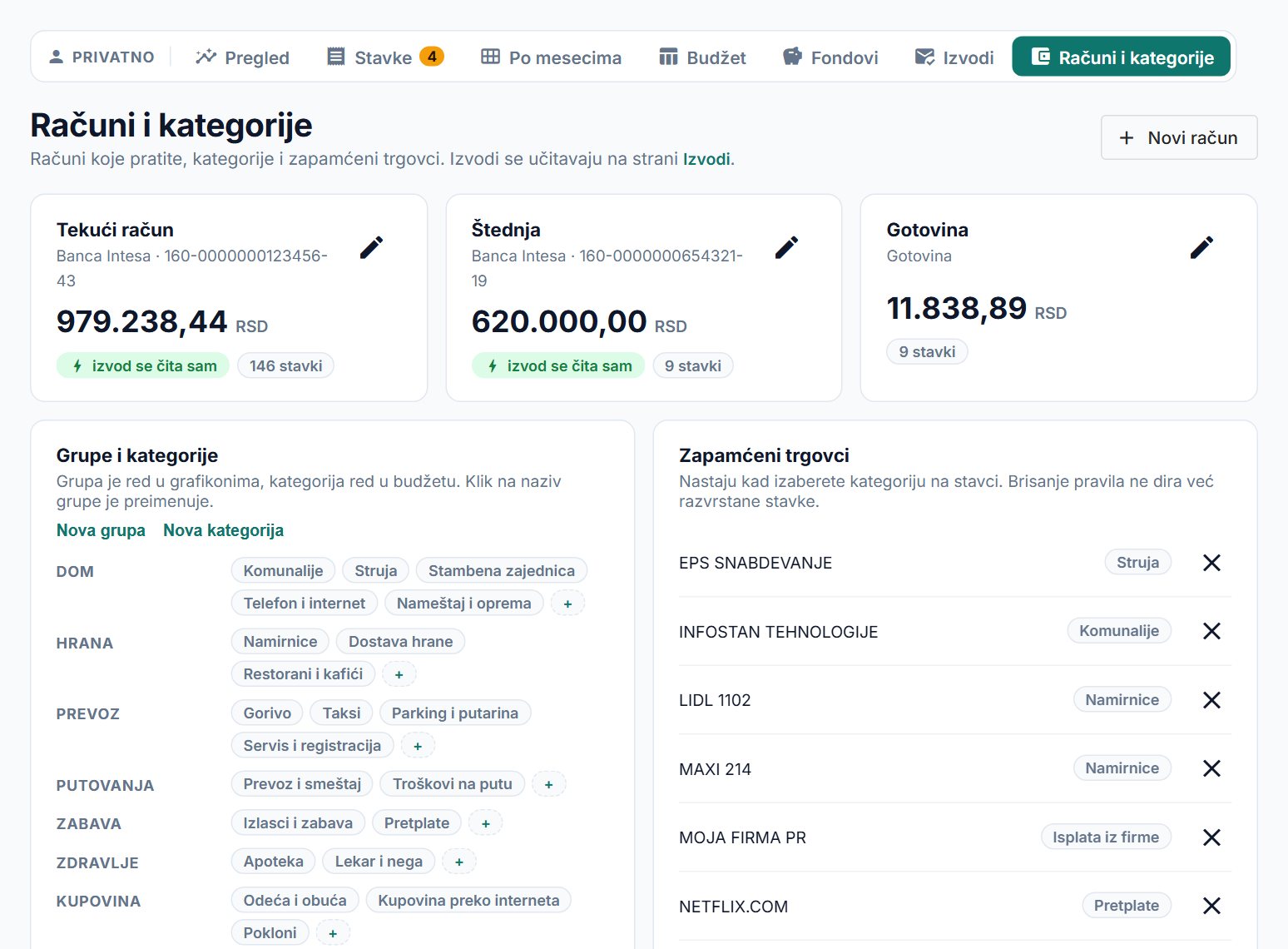Viewport: 1288px width, 949px height.
Task: Add a category to the KUPOVINA group
Action: point(333,933)
